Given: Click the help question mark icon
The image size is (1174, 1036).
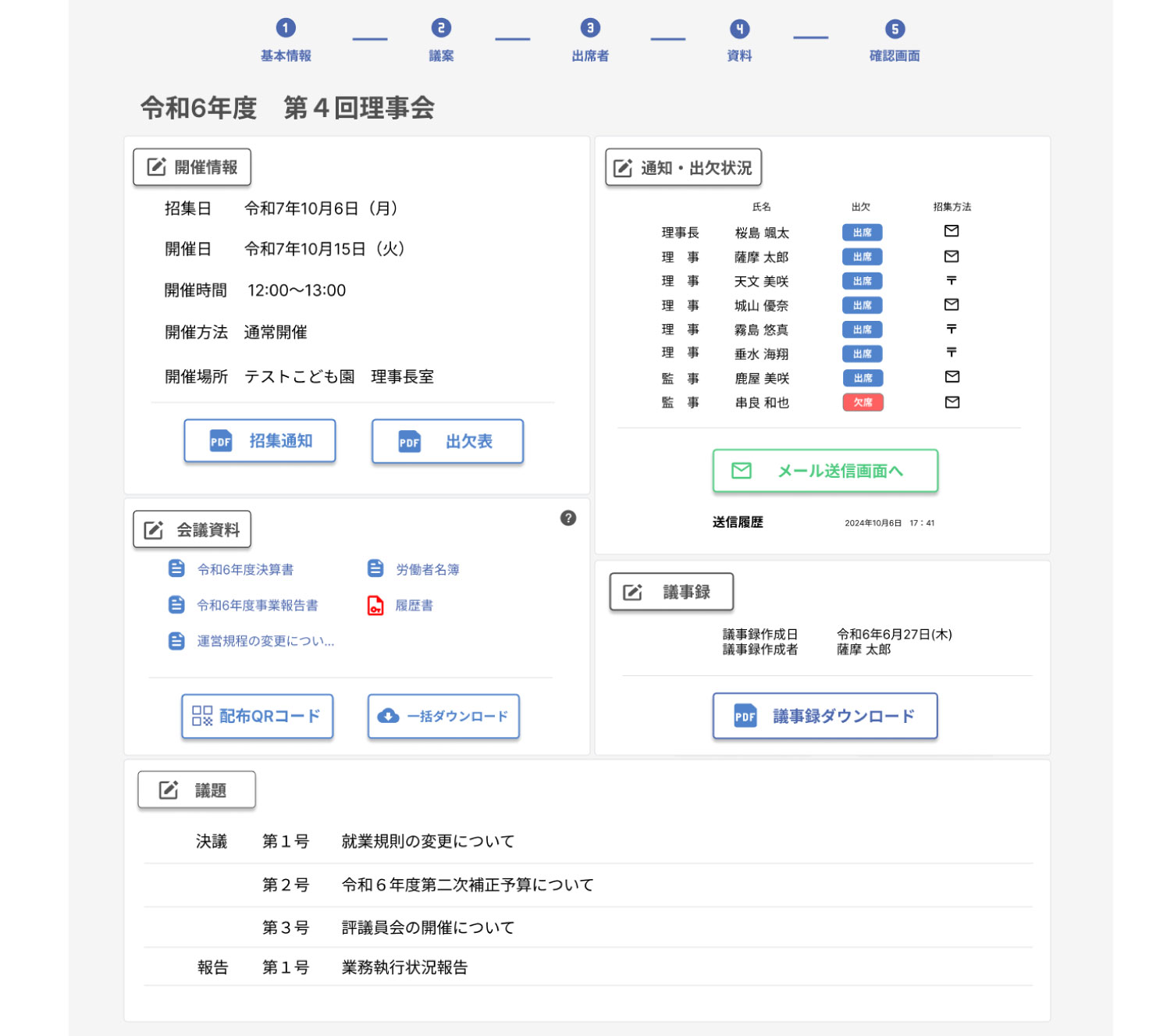Looking at the screenshot, I should pyautogui.click(x=568, y=518).
